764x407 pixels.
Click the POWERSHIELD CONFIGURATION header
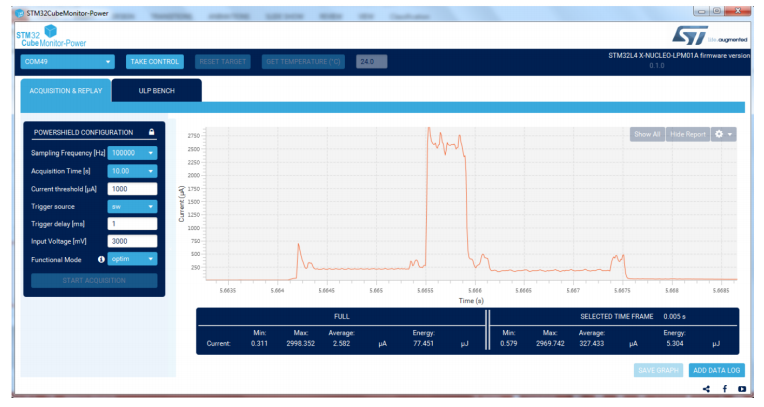click(x=83, y=133)
